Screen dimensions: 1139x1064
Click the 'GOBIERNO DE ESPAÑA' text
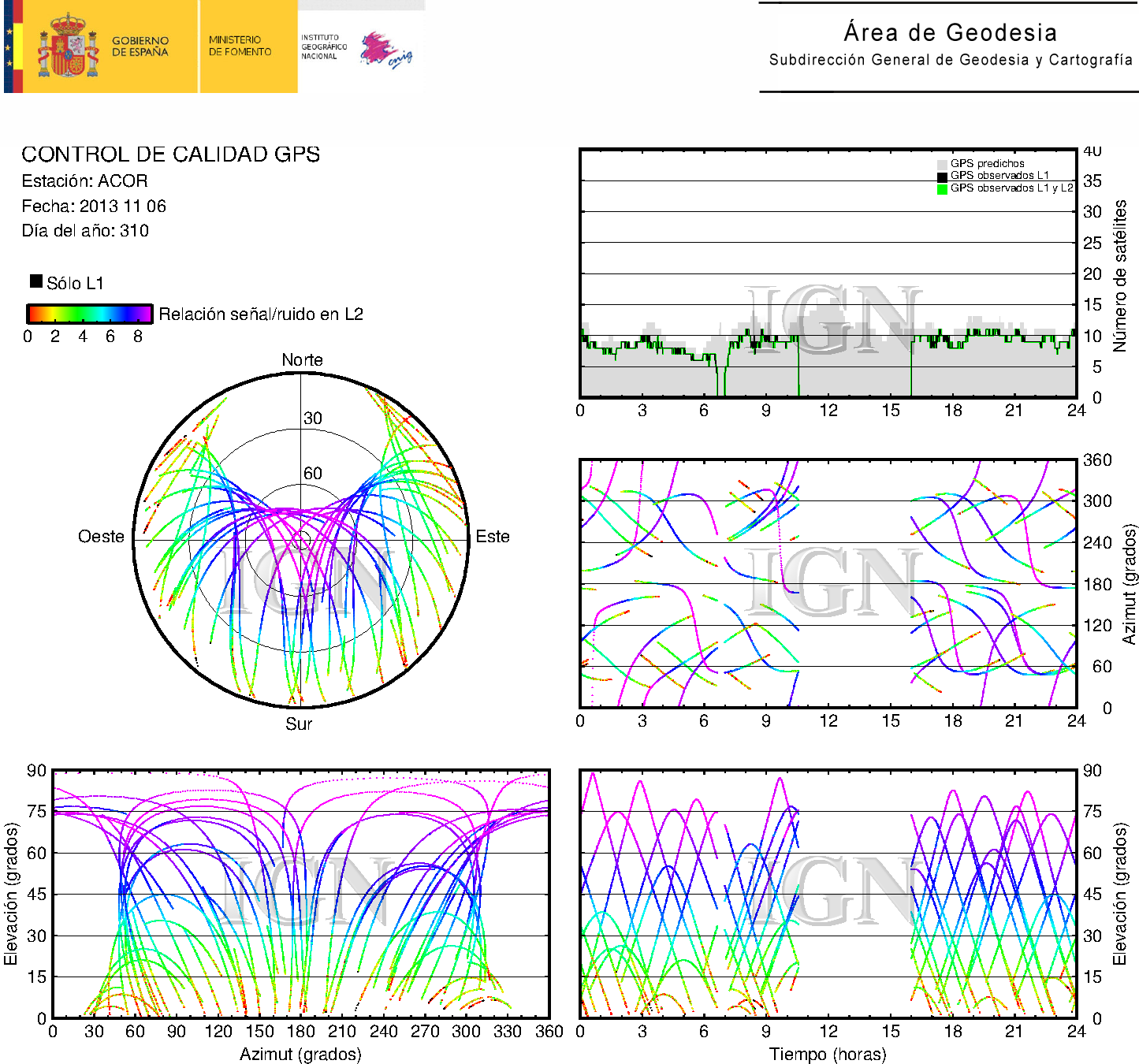tap(140, 47)
